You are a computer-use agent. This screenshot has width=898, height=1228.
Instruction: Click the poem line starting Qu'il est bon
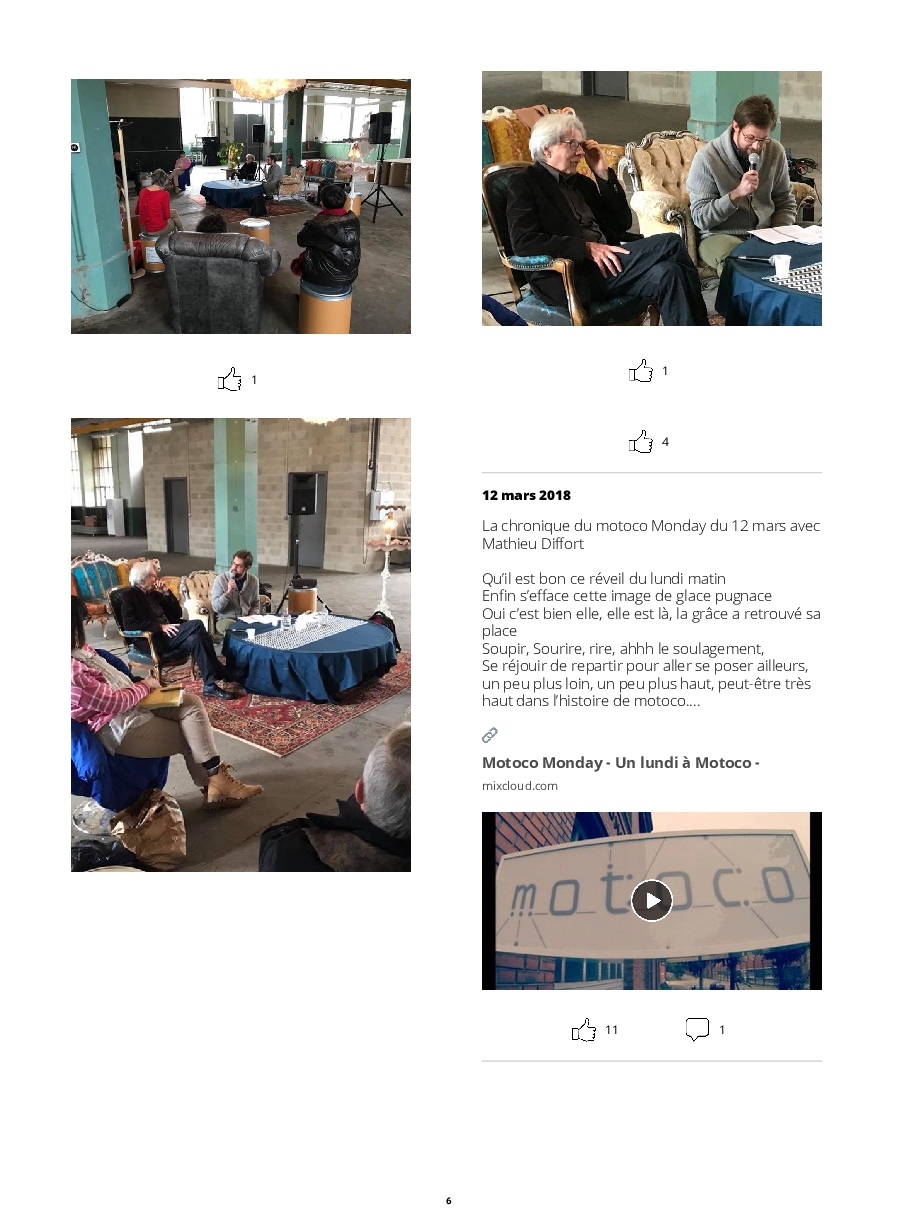pyautogui.click(x=604, y=579)
